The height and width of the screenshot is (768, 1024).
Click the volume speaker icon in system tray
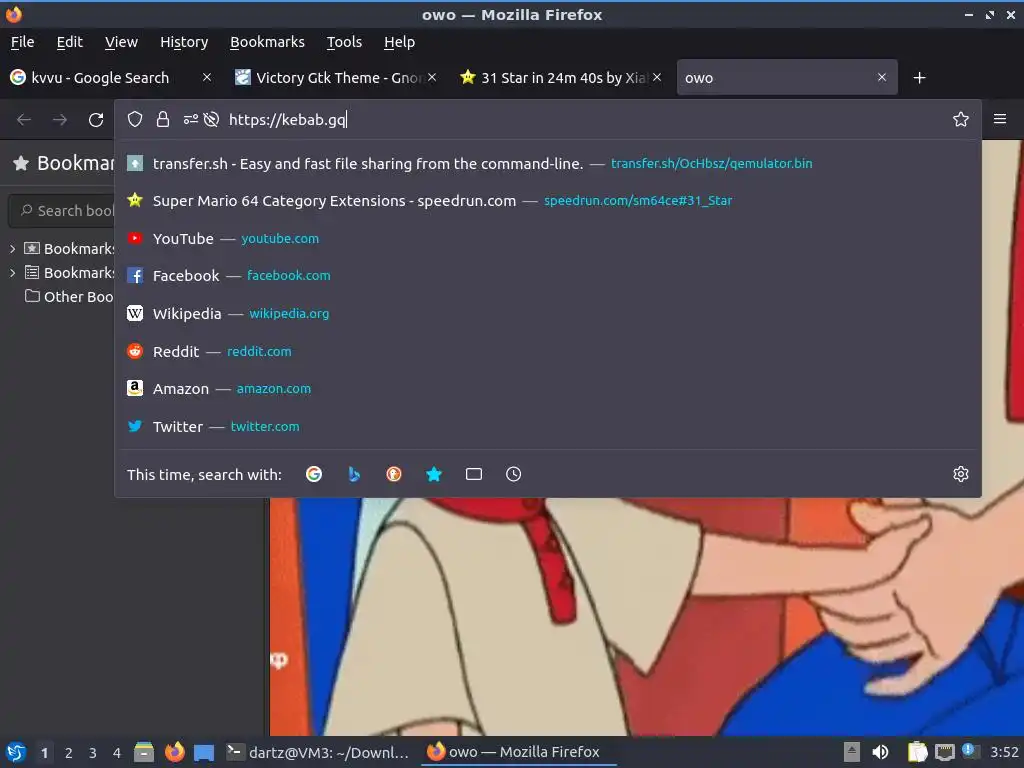(880, 752)
